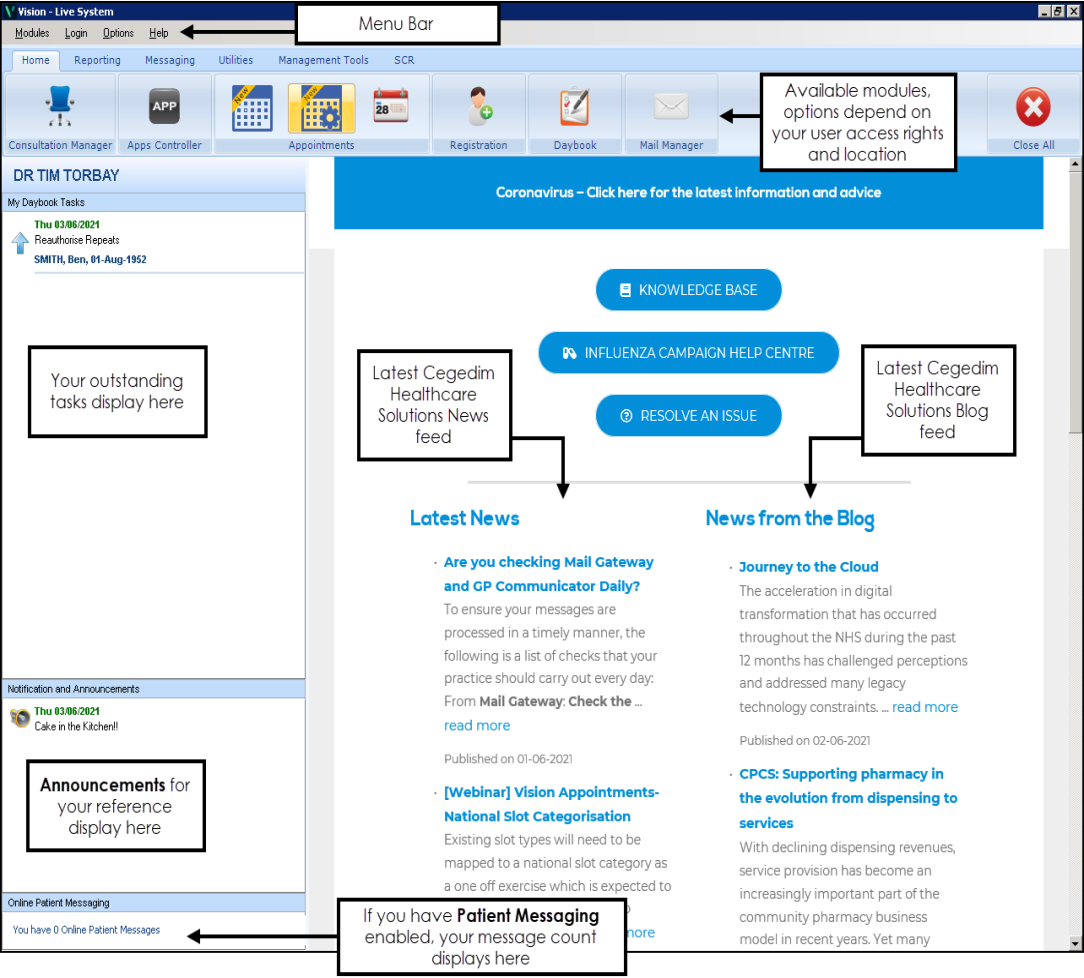Click the page scrollbar down arrow
The image size is (1084, 978).
(1075, 943)
